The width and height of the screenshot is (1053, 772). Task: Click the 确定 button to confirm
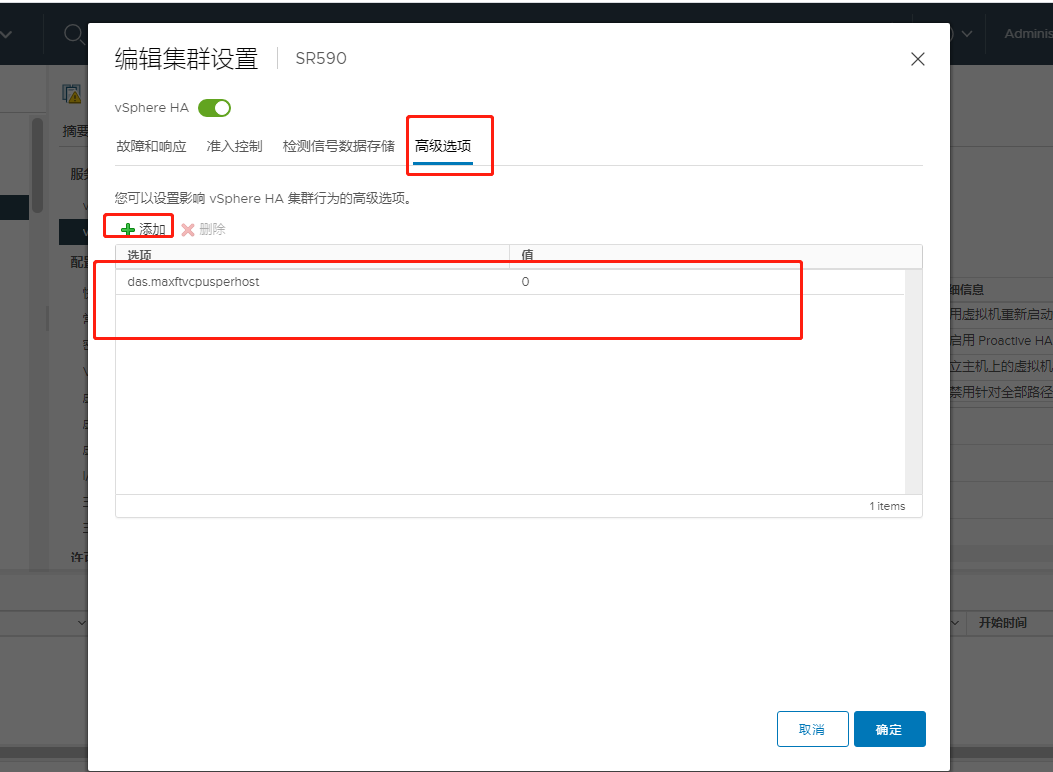[x=889, y=729]
